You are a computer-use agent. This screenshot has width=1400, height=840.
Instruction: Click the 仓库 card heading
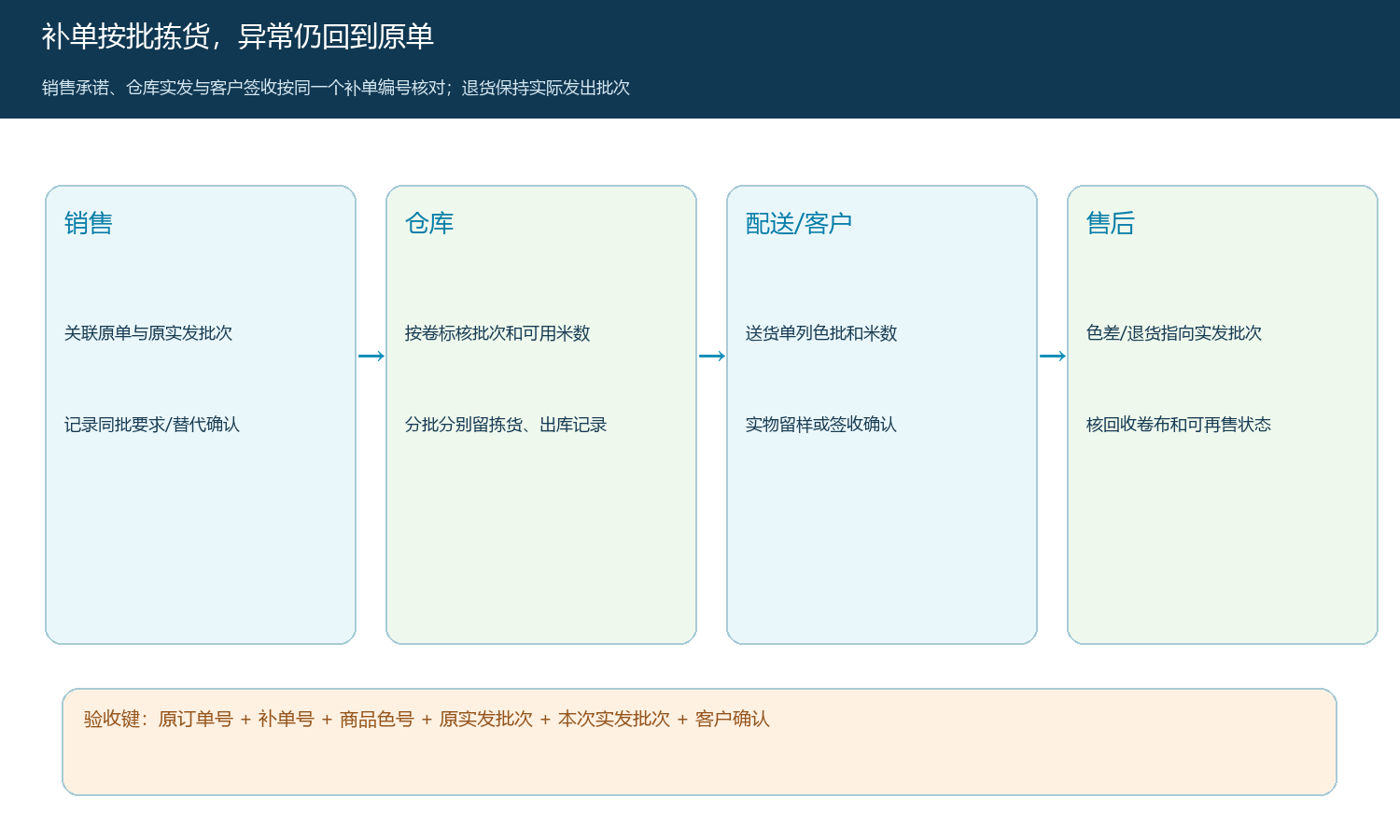click(x=429, y=223)
